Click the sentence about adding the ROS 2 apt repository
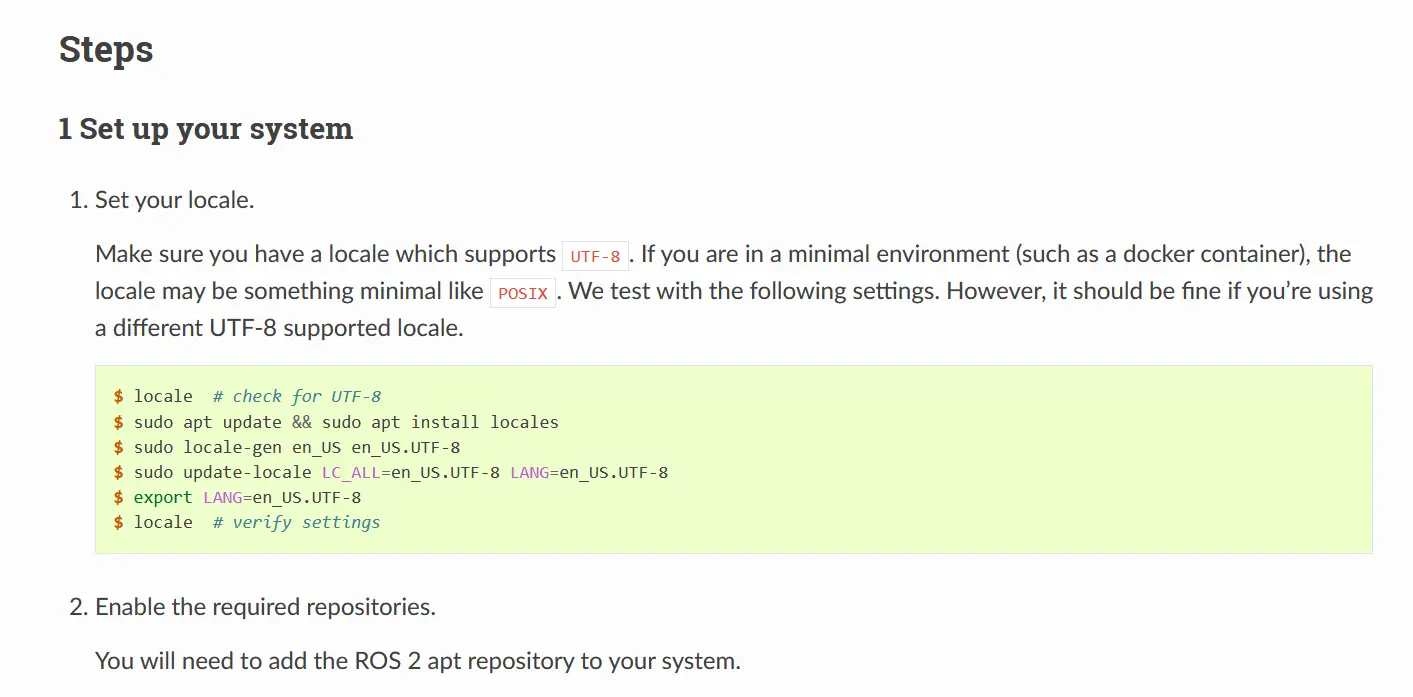 click(x=418, y=661)
